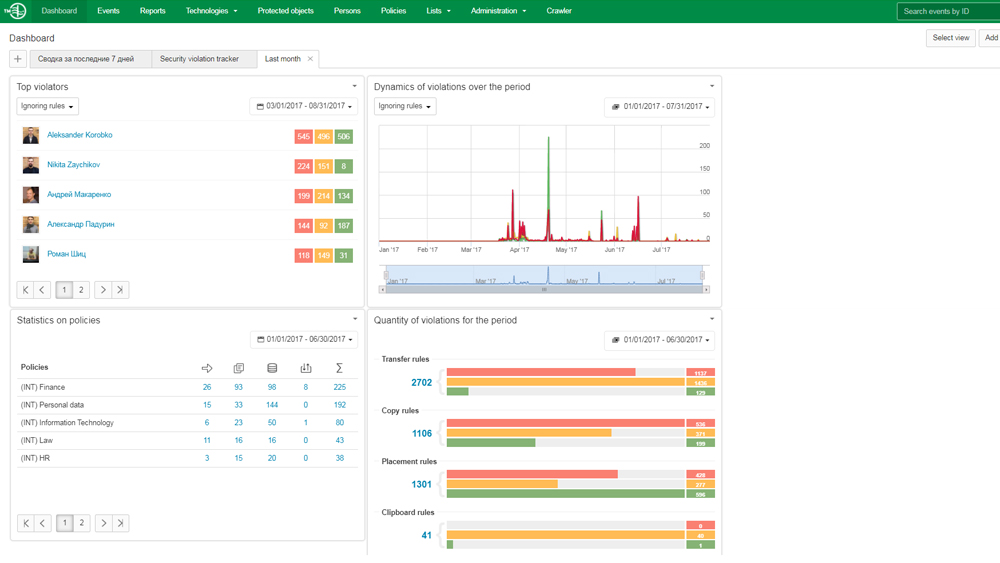Click the Placement rules database column icon
This screenshot has height=563, width=1000.
(x=272, y=368)
